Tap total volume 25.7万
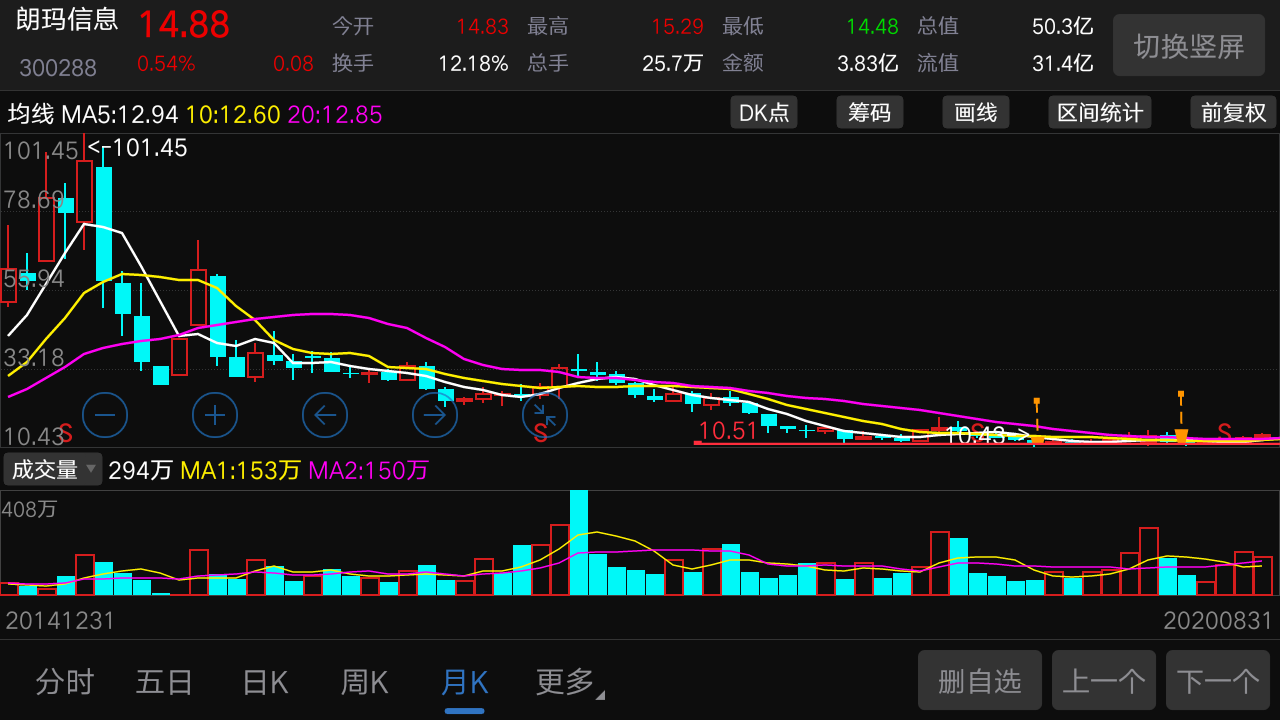 coord(672,64)
